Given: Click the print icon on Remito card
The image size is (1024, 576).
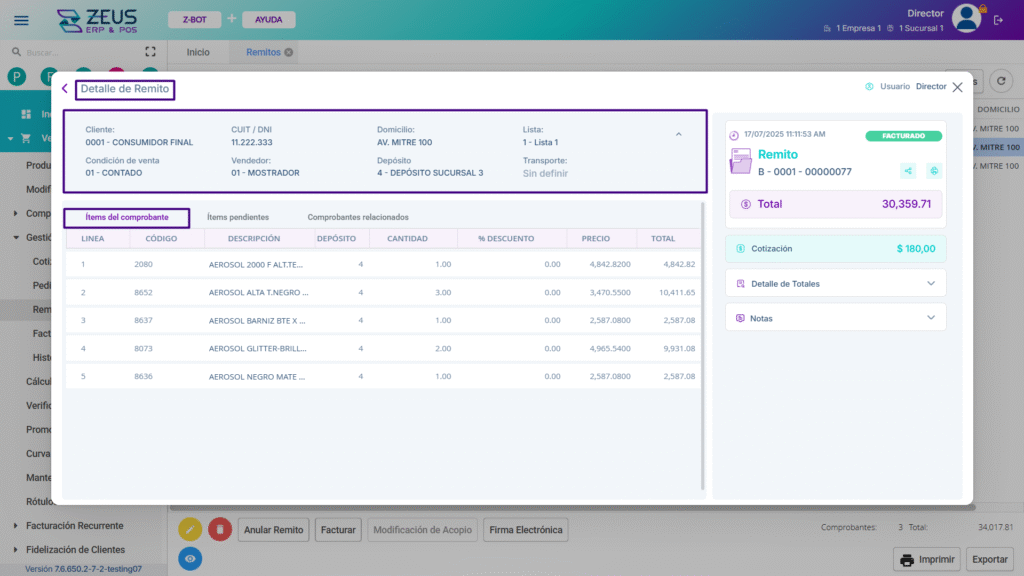Looking at the screenshot, I should coord(934,171).
